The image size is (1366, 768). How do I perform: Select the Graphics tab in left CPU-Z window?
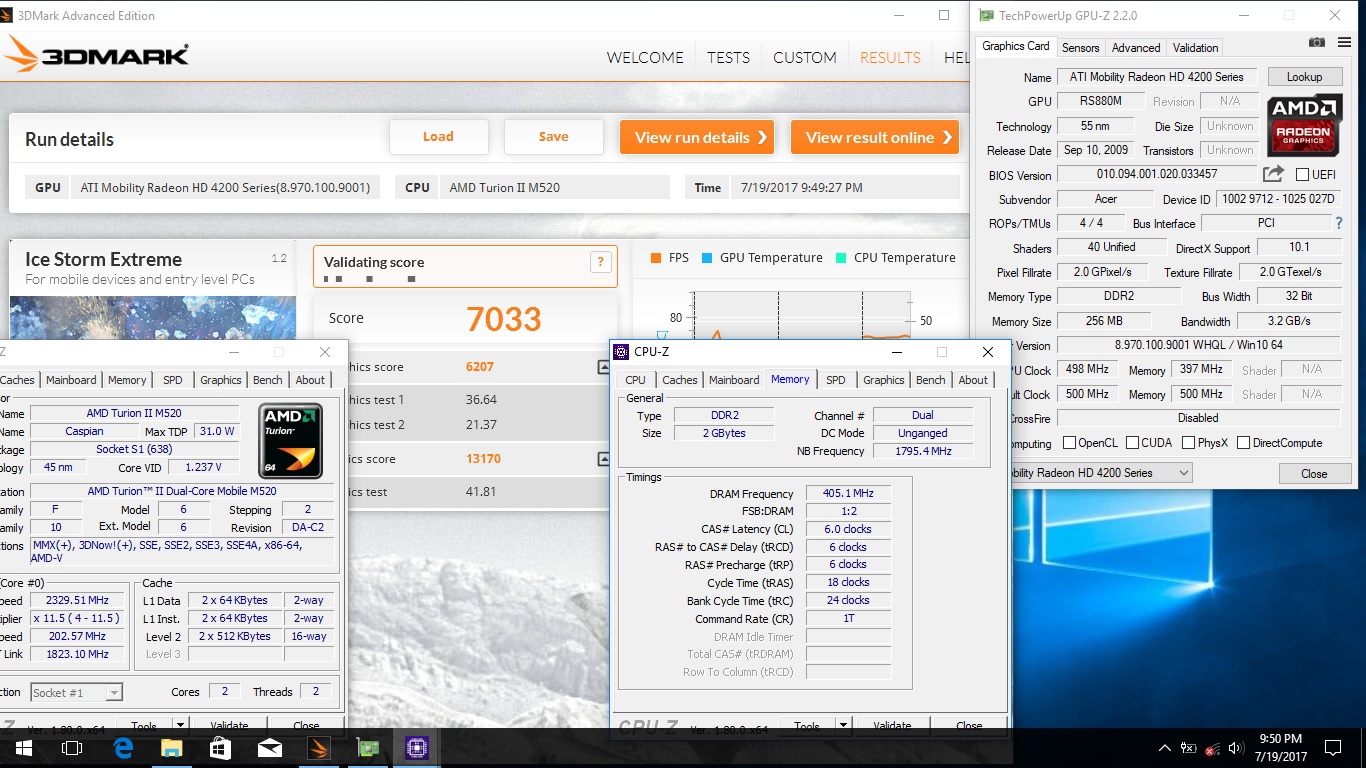coord(221,380)
